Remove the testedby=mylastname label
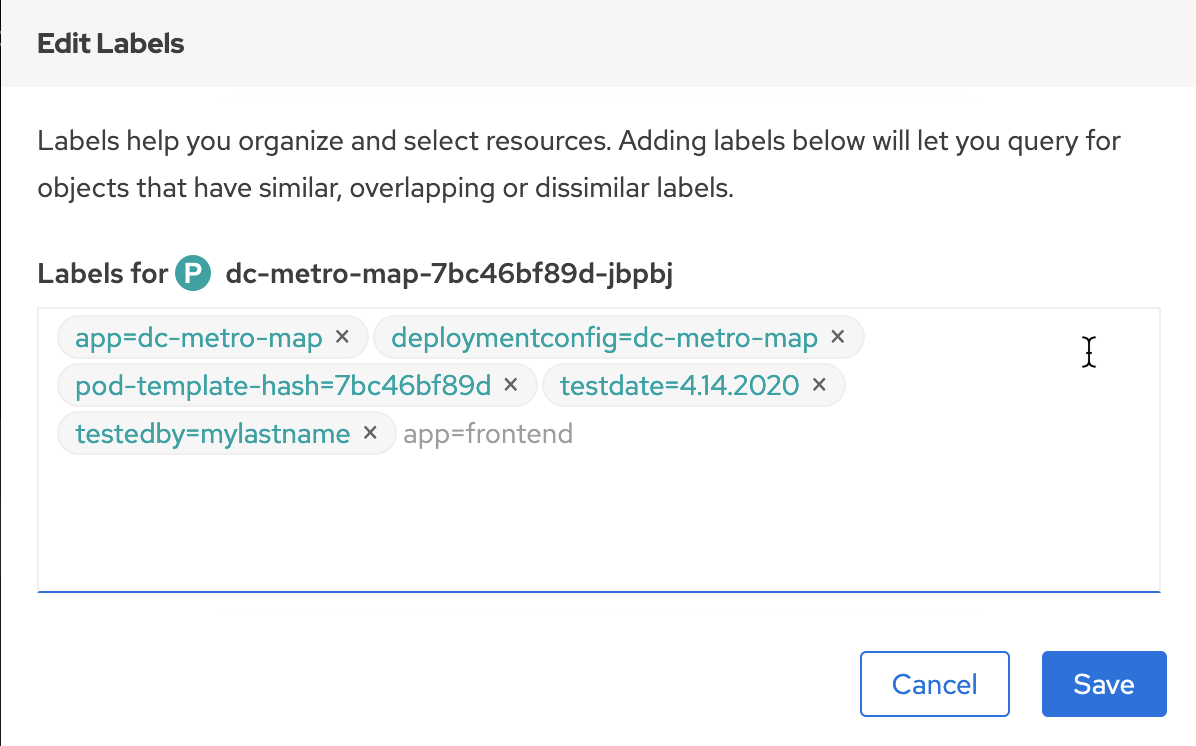 pos(370,433)
